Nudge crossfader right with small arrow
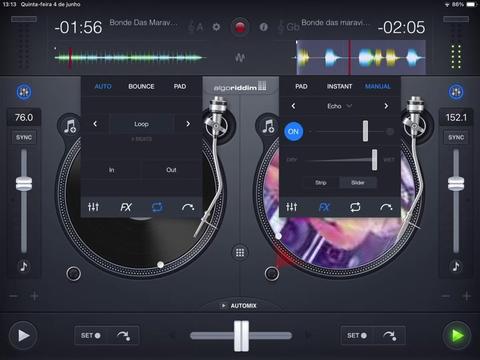 (308, 335)
